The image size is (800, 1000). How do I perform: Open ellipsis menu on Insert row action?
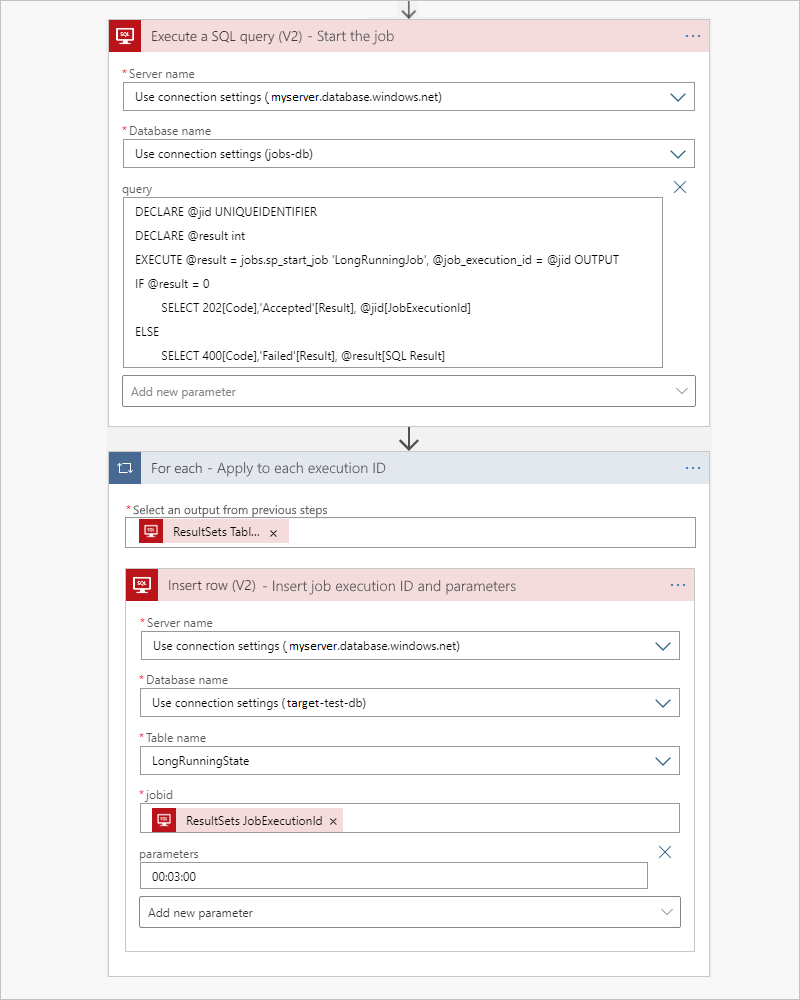tap(678, 585)
